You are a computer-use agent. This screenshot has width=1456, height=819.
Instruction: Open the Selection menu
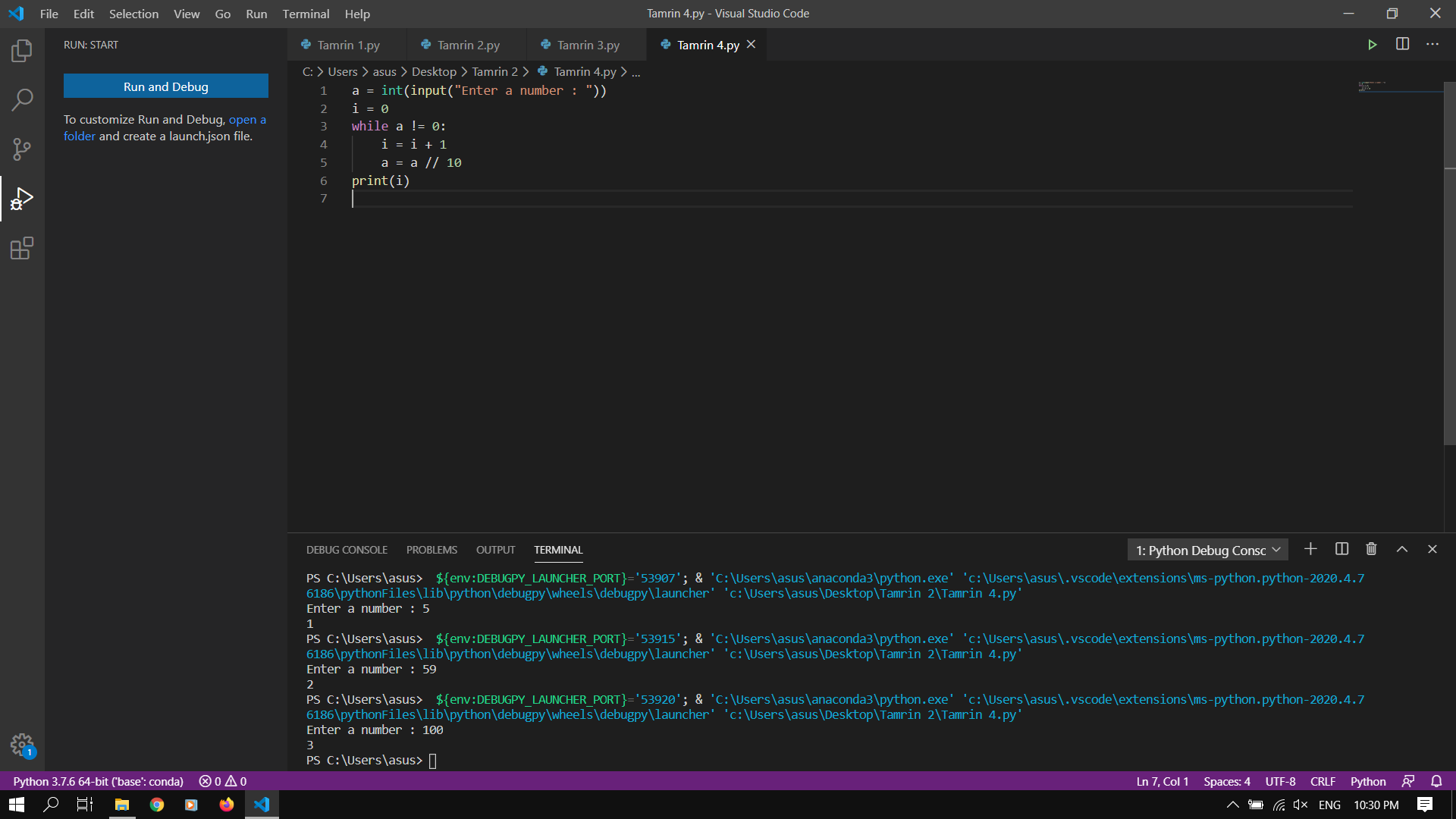pyautogui.click(x=133, y=14)
